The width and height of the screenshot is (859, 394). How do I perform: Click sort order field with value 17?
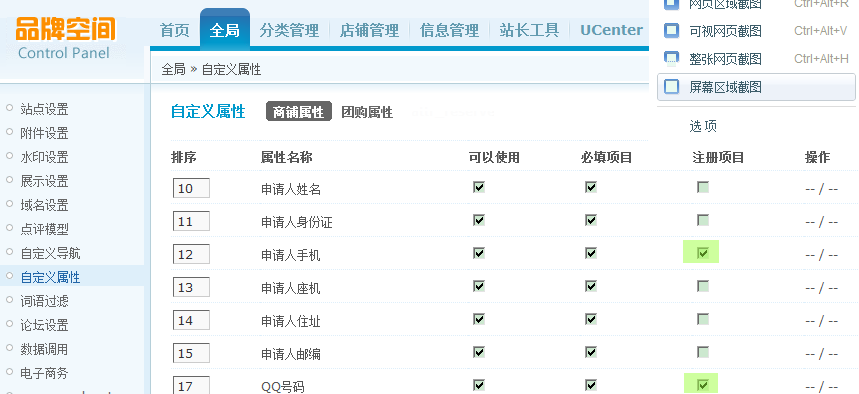[x=191, y=385]
